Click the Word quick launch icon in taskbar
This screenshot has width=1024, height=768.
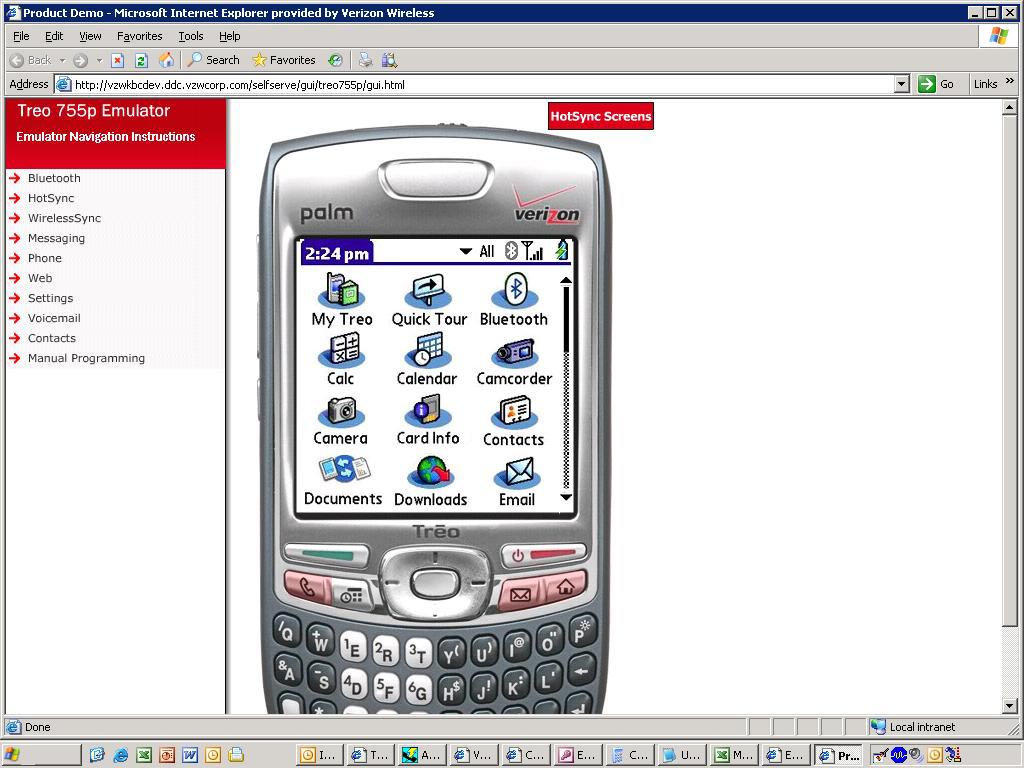(x=190, y=755)
